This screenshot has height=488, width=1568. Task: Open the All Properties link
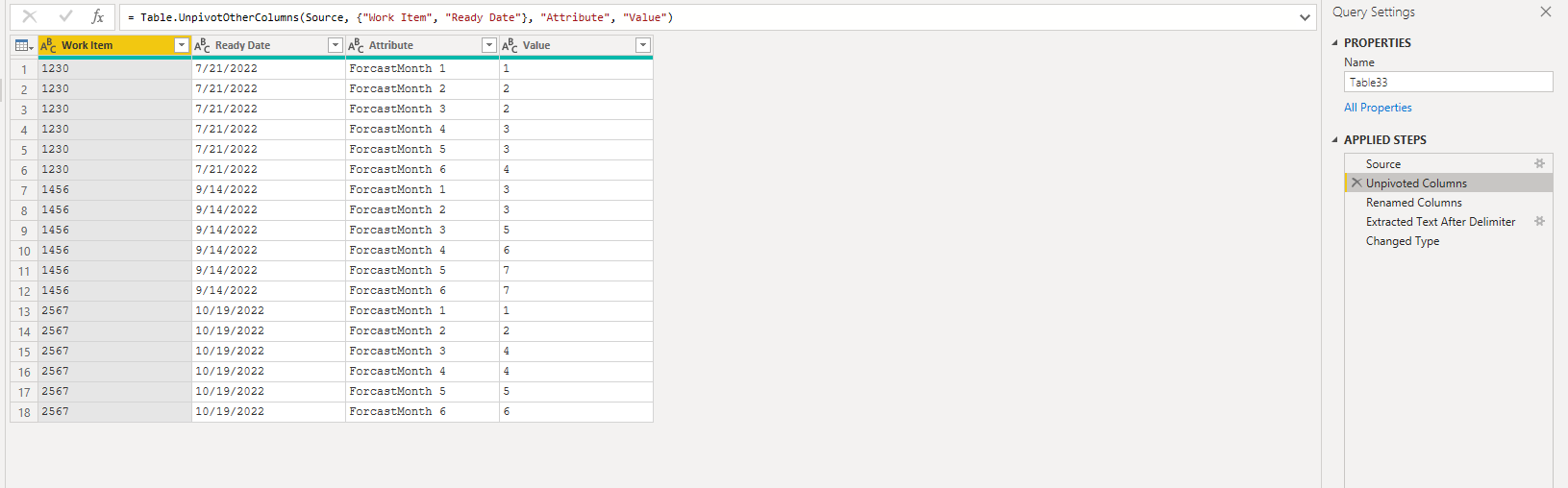pyautogui.click(x=1378, y=108)
